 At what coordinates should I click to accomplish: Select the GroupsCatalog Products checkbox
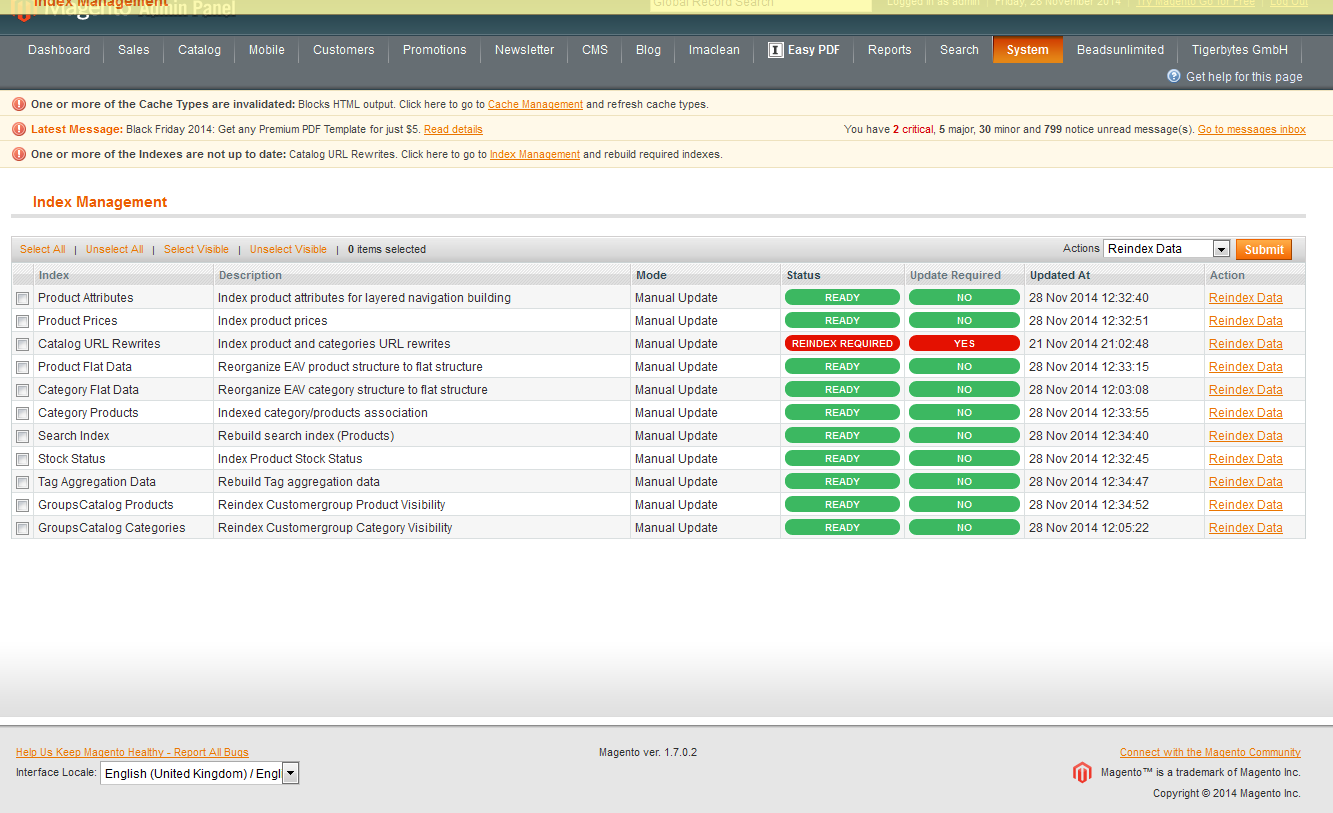[x=22, y=505]
